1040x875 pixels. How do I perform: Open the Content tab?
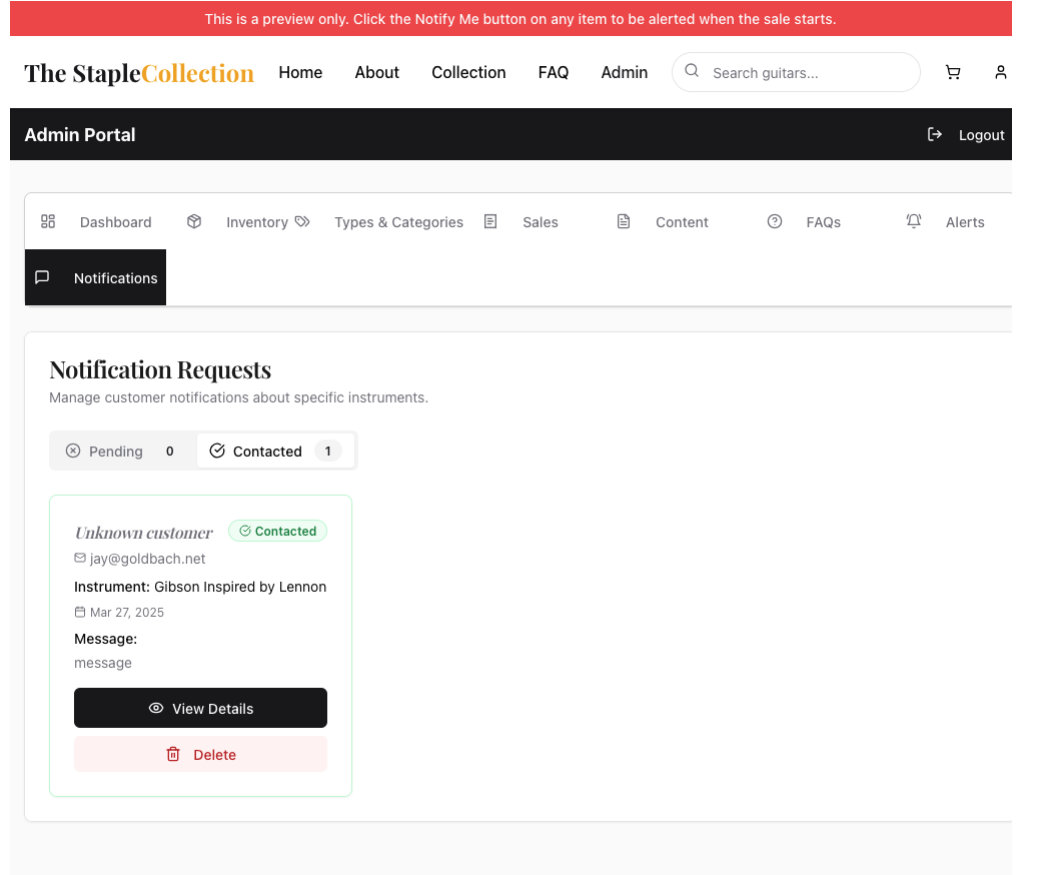pos(663,222)
